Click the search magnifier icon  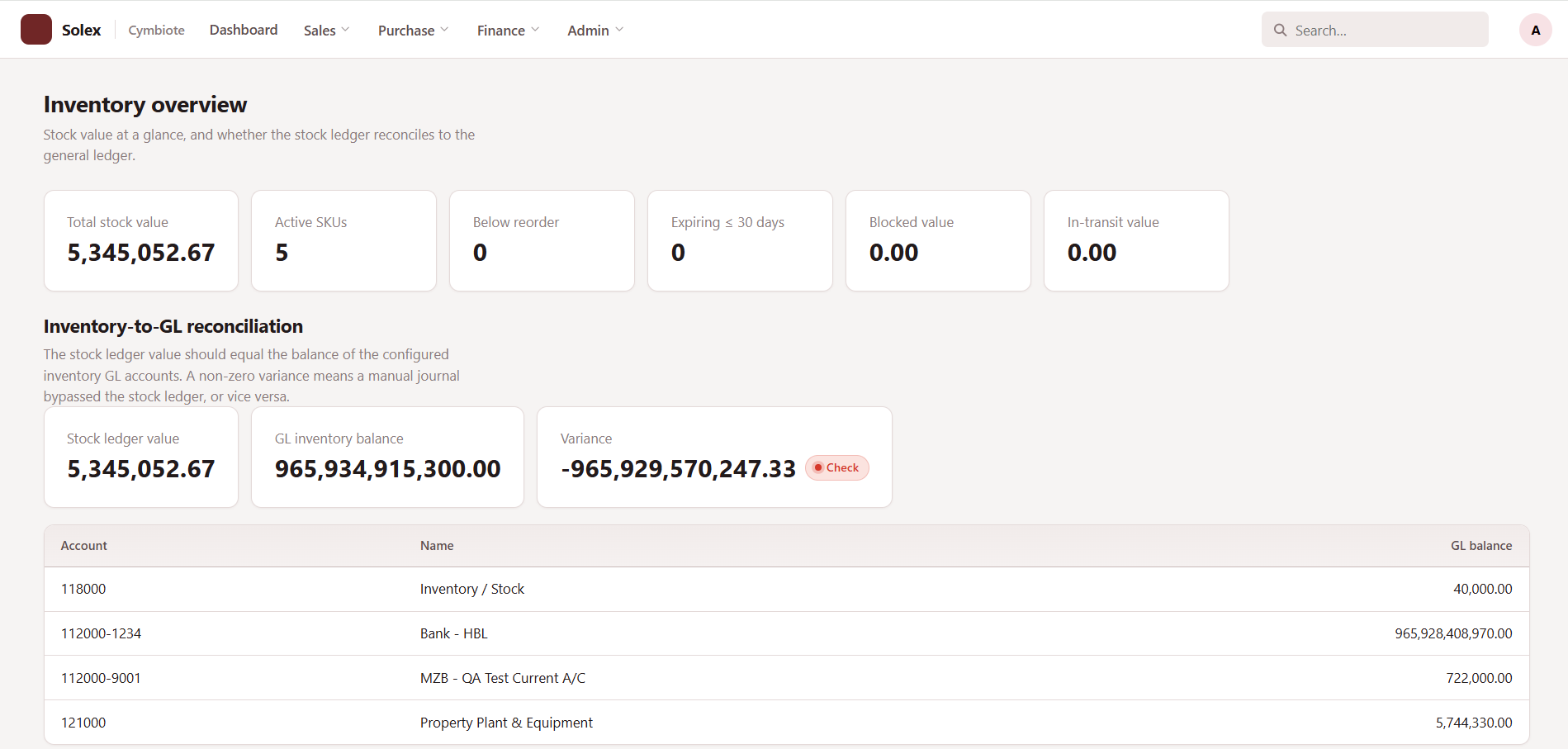(1281, 30)
